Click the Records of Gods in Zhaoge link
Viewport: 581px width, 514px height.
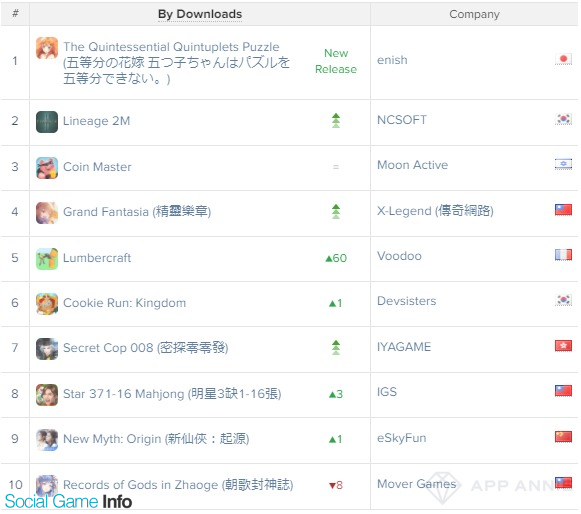(x=178, y=485)
